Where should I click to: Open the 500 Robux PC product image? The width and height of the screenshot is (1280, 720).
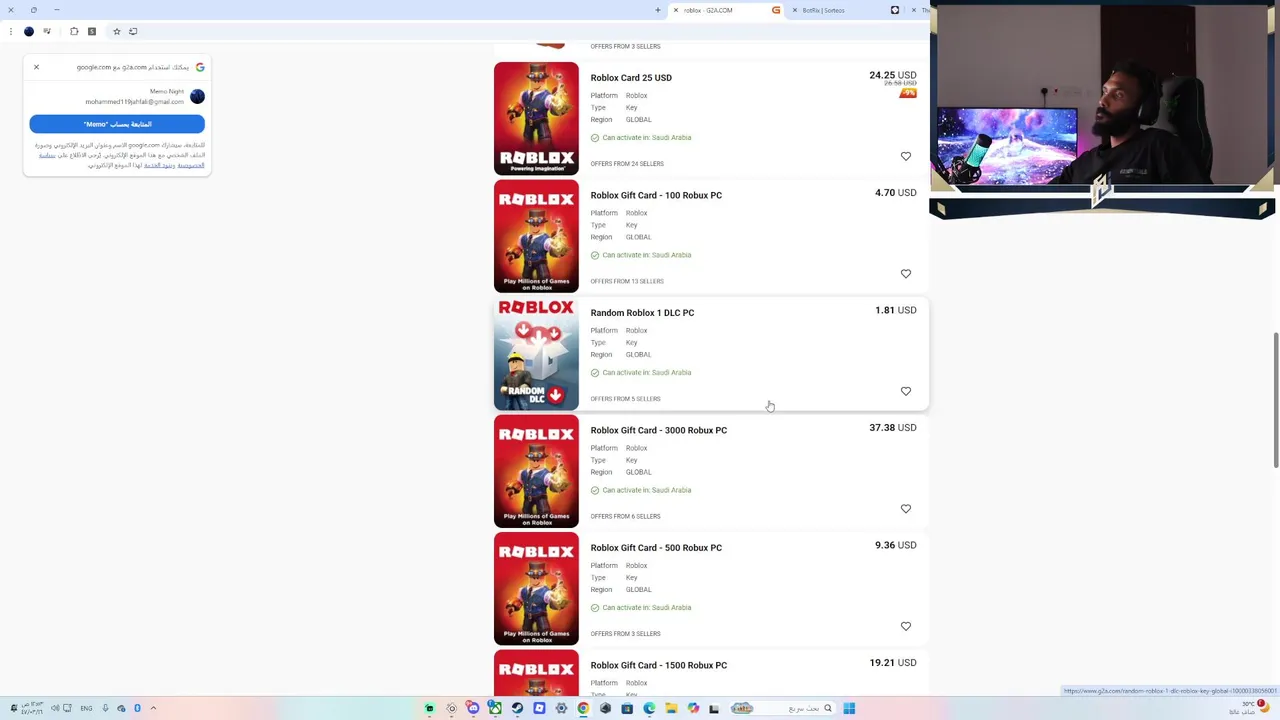(536, 589)
